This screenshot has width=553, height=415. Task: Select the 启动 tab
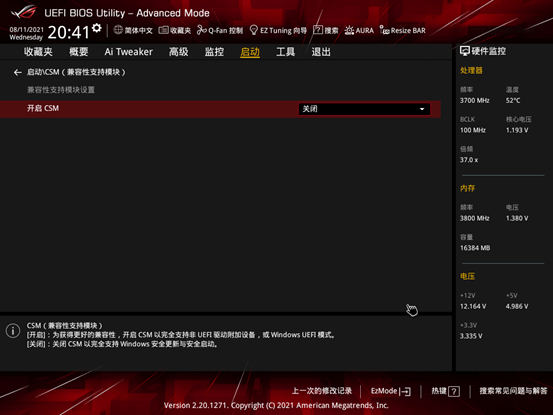250,52
